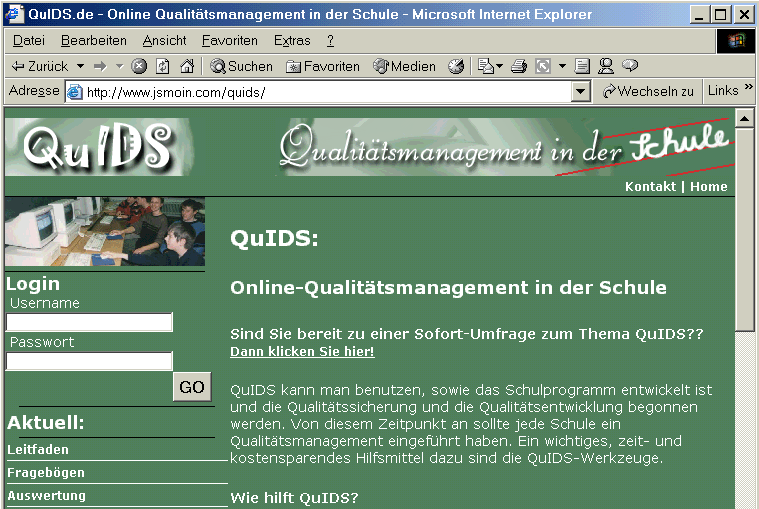The width and height of the screenshot is (759, 509).
Task: Go to the browser Home icon
Action: point(187,66)
